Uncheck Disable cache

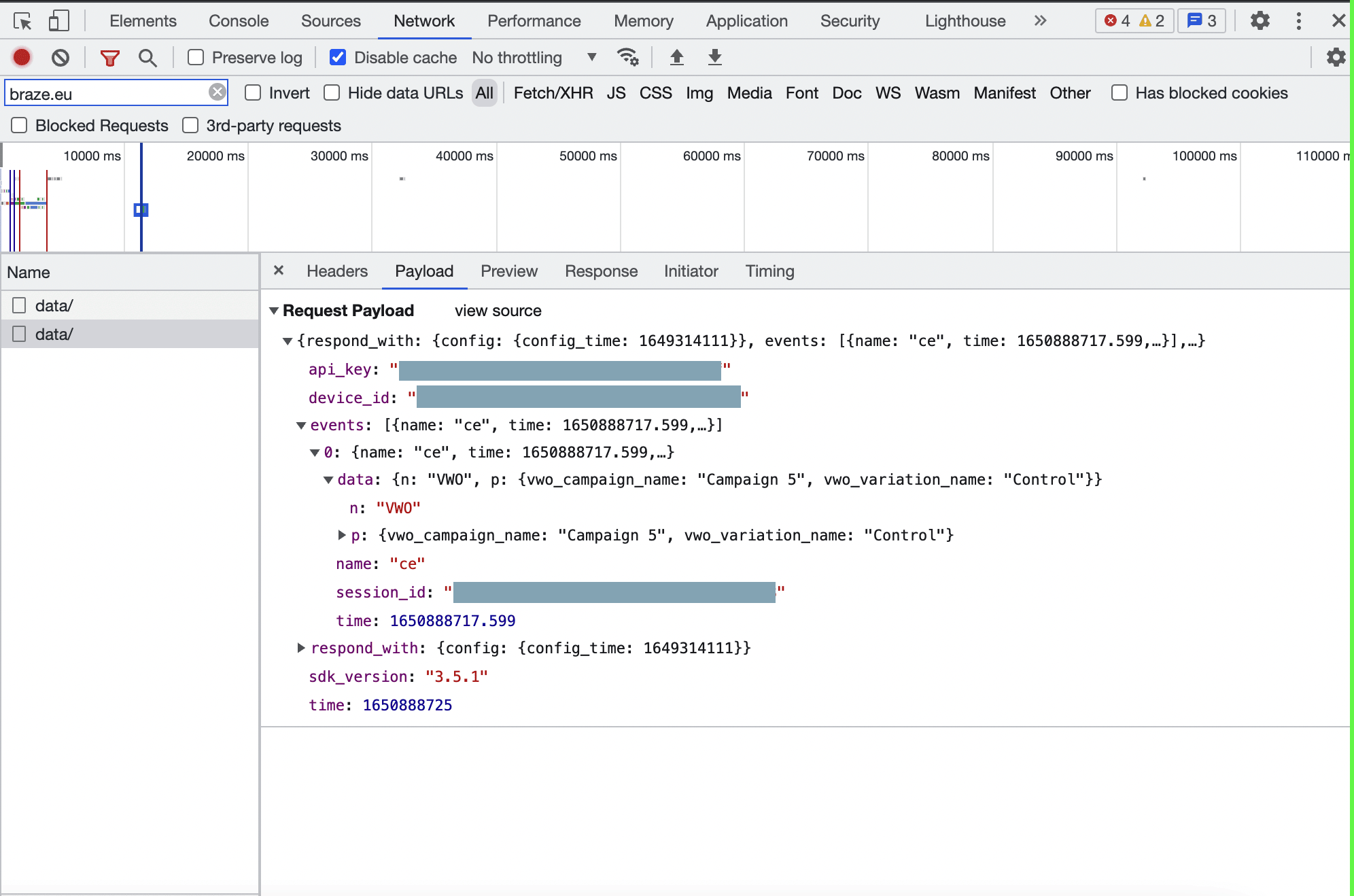point(338,58)
